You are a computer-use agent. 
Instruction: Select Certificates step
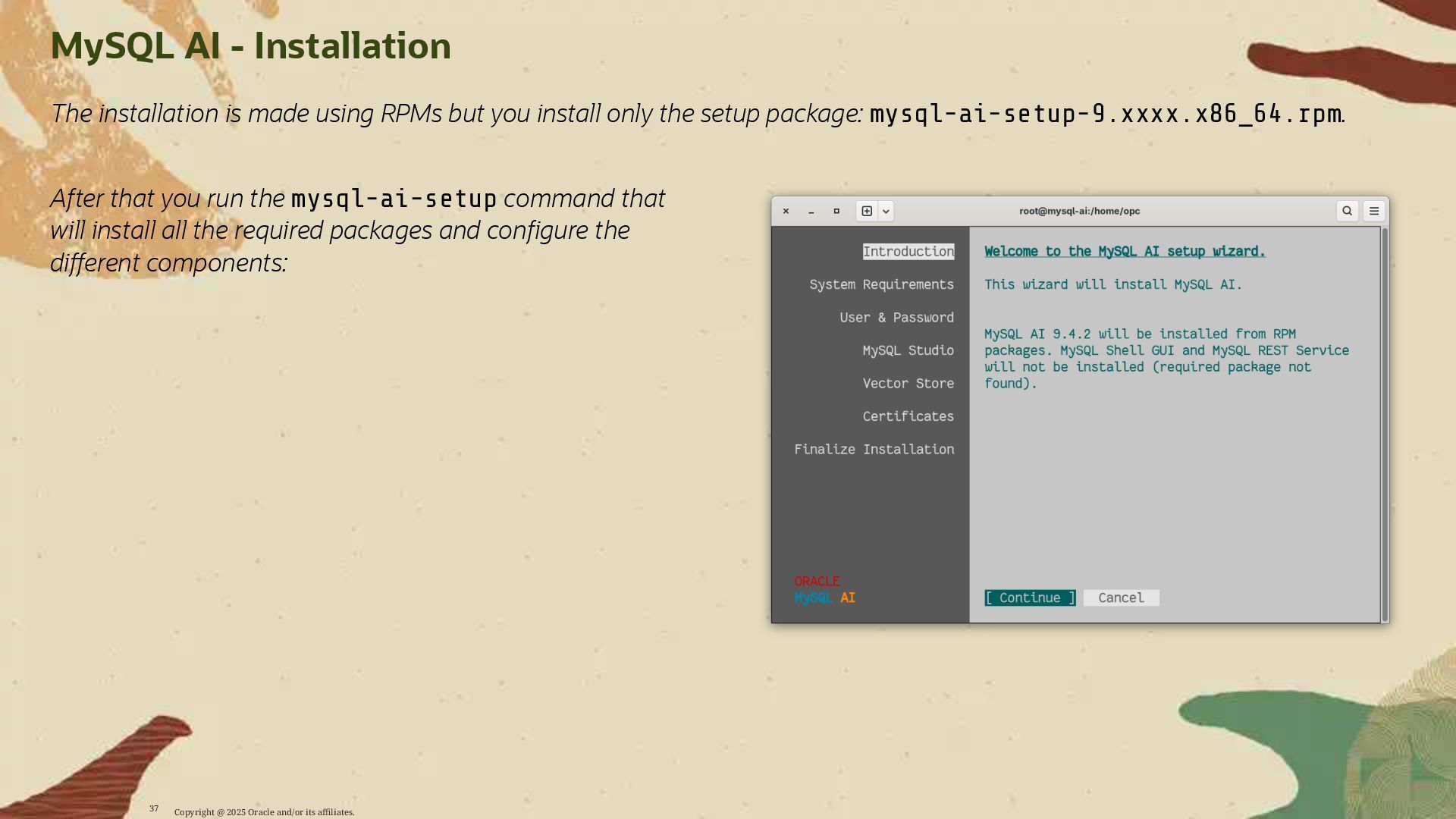[908, 416]
